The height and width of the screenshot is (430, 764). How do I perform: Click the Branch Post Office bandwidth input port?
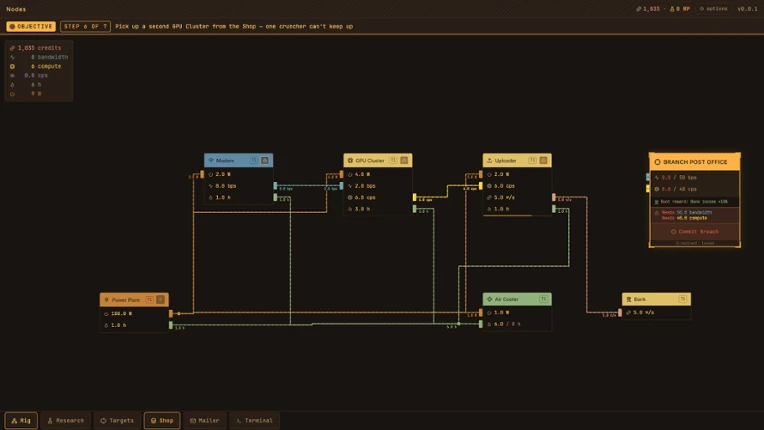(648, 177)
